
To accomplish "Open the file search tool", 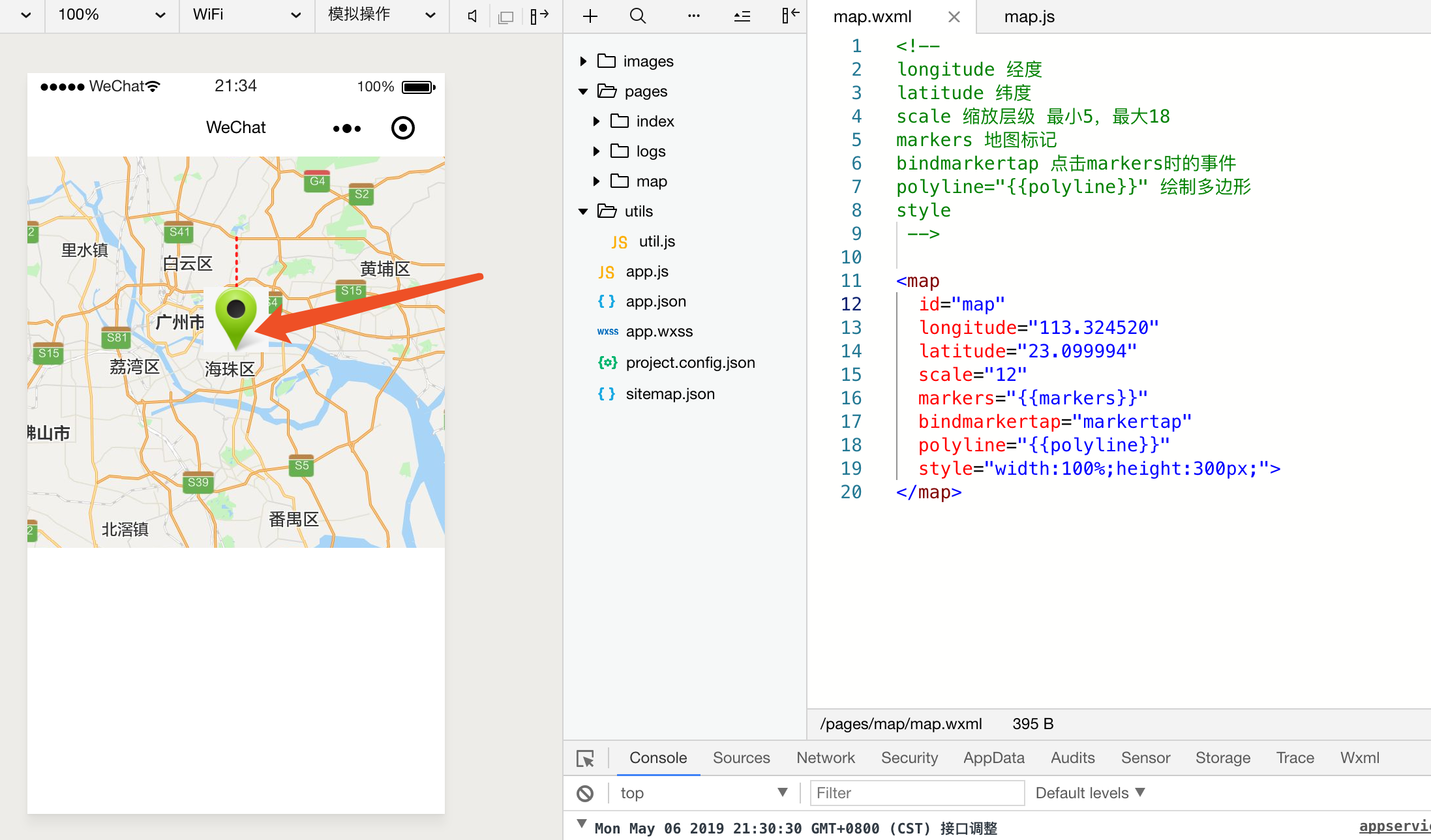I will pyautogui.click(x=637, y=16).
